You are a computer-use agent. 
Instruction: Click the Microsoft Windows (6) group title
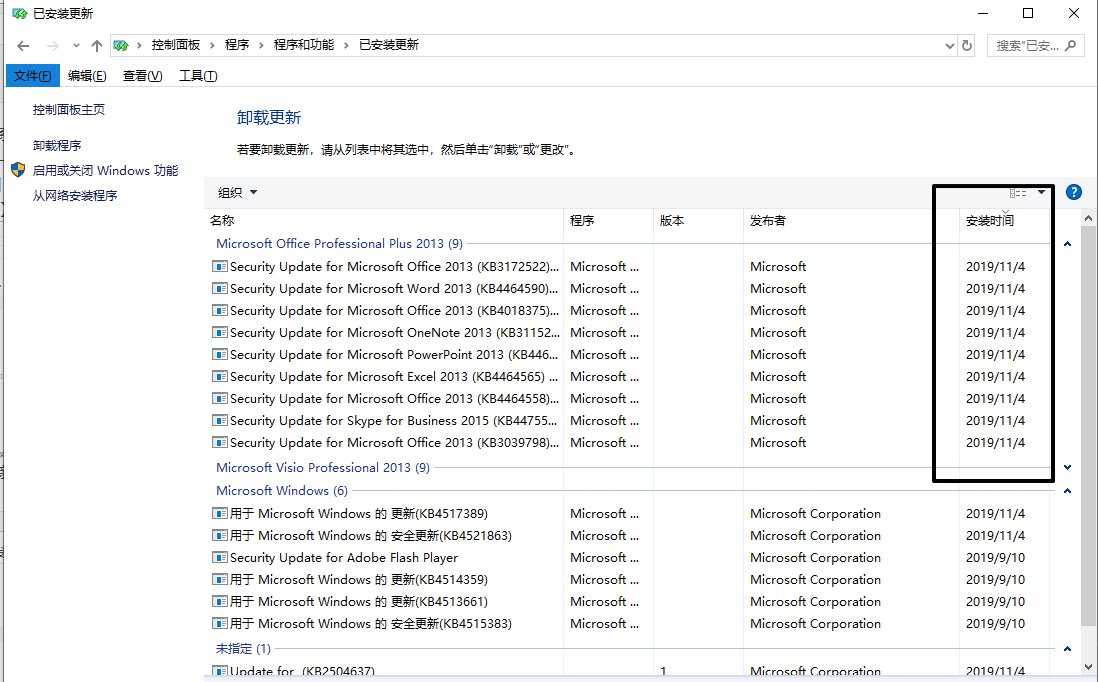(x=282, y=491)
